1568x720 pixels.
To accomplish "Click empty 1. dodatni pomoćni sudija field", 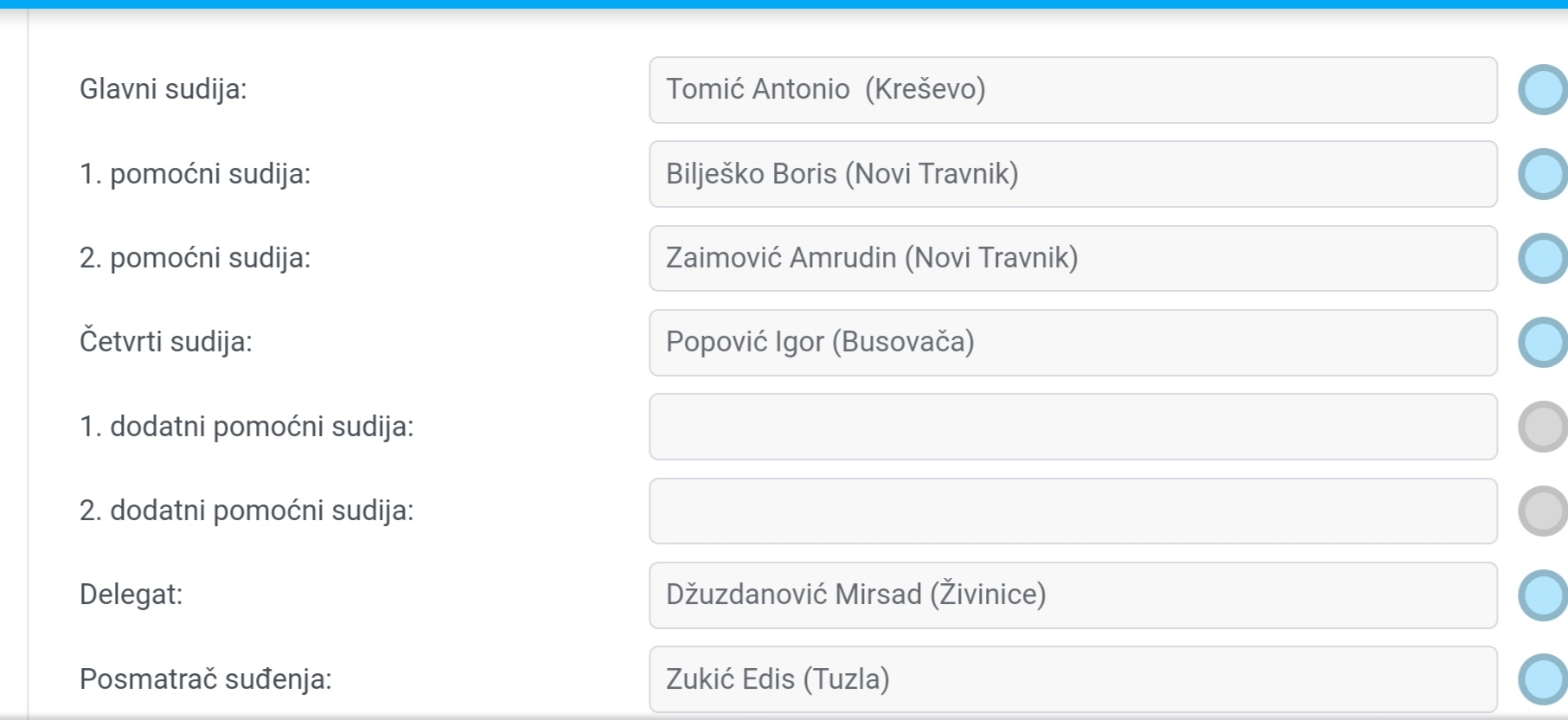I will 1073,427.
